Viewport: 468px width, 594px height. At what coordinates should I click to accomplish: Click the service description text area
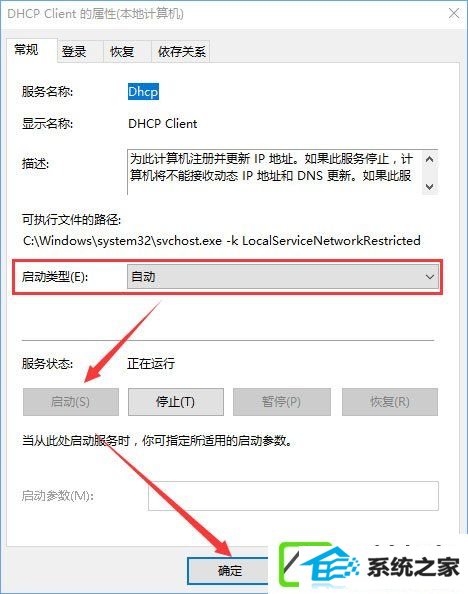[x=275, y=172]
